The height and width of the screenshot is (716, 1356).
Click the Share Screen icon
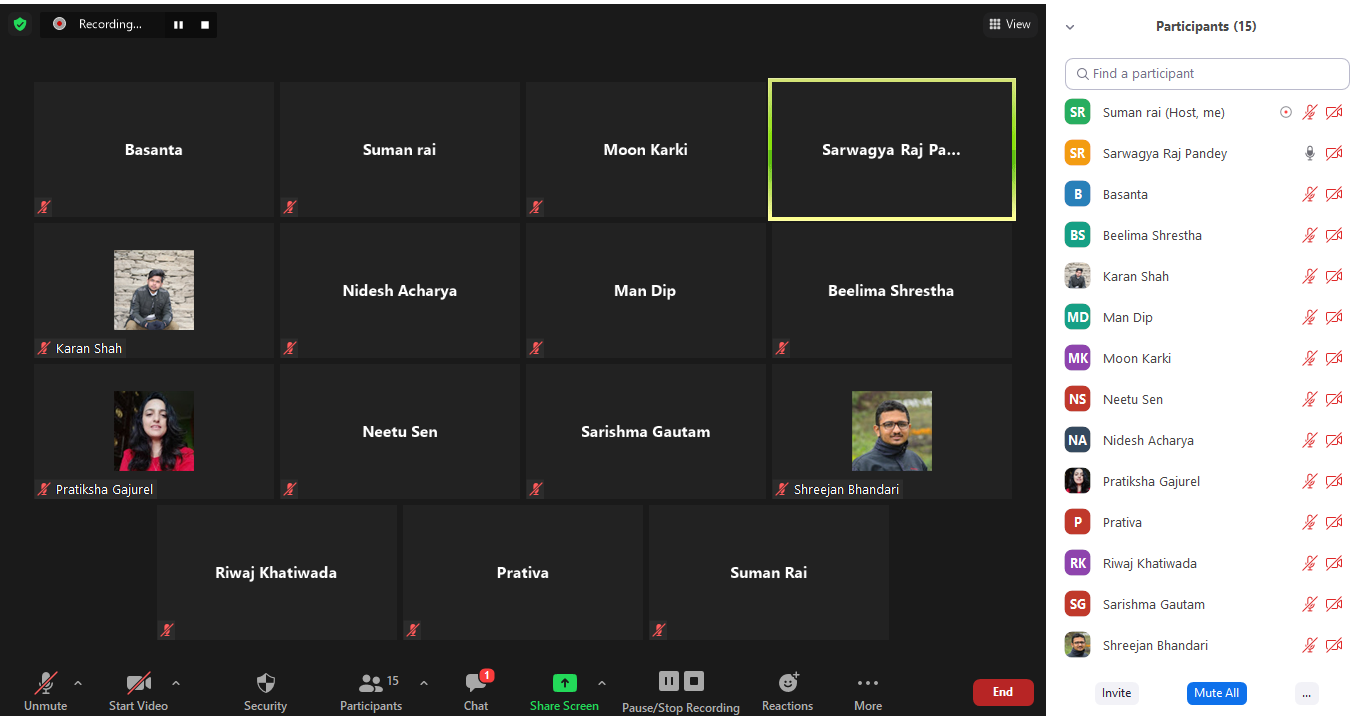(x=564, y=684)
